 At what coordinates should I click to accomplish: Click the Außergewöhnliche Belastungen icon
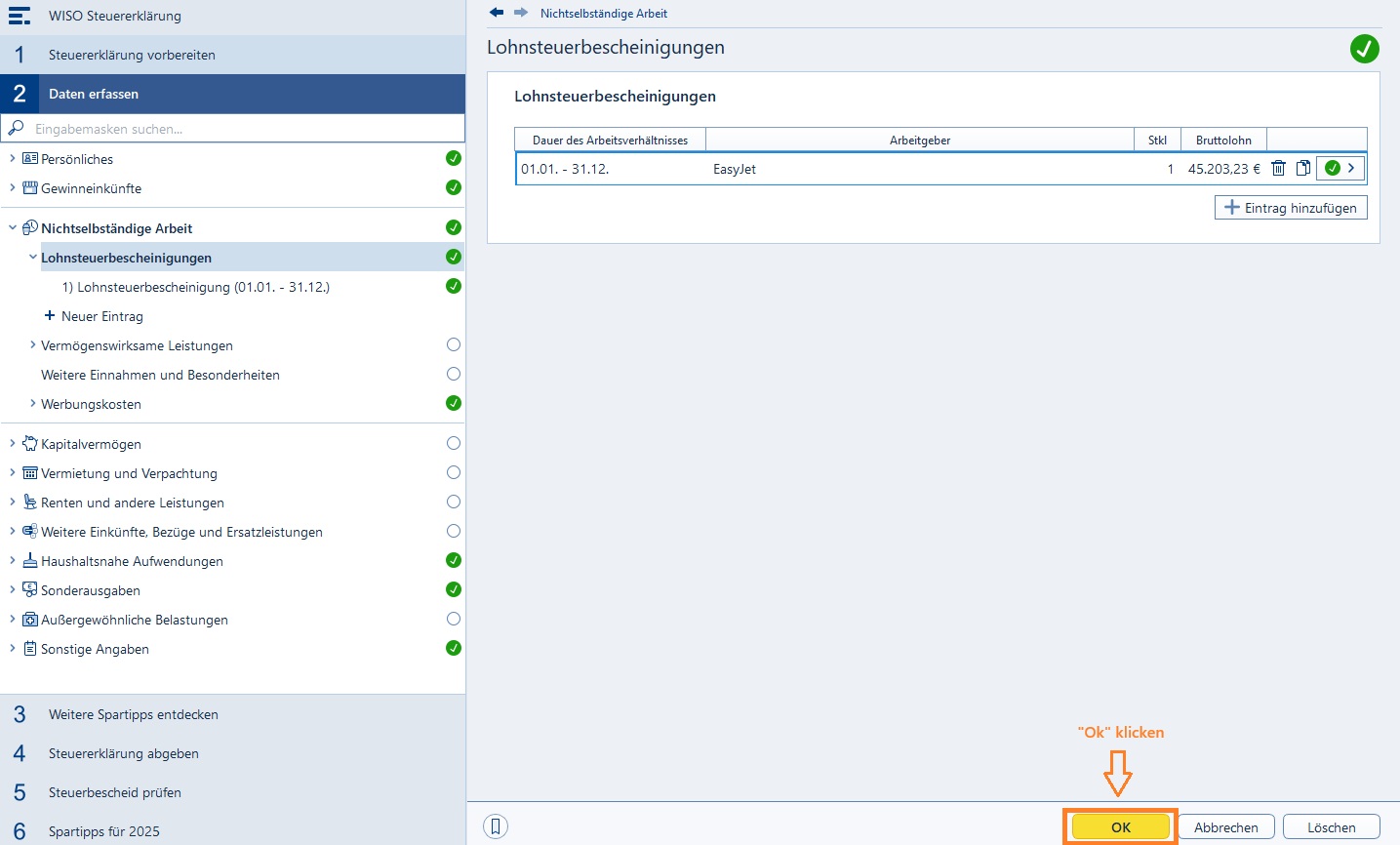click(x=30, y=619)
